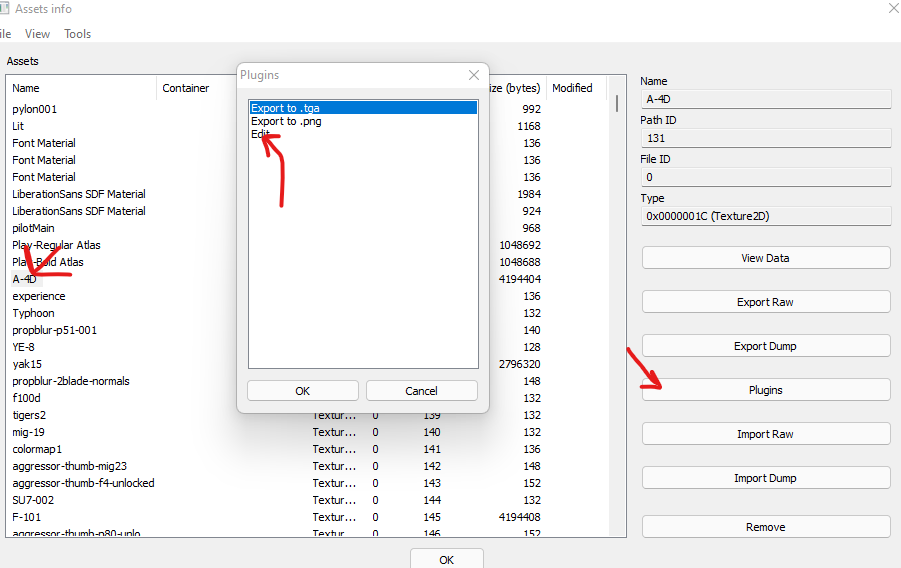Select the aggressor-thumb-mig23 asset row
The width and height of the screenshot is (901, 568).
click(70, 466)
